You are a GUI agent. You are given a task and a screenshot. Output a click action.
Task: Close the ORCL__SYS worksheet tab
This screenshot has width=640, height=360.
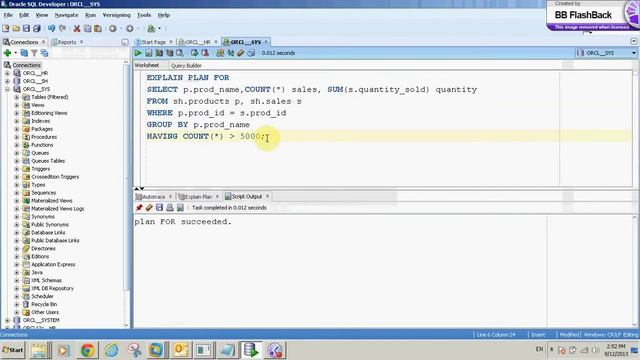pos(266,42)
